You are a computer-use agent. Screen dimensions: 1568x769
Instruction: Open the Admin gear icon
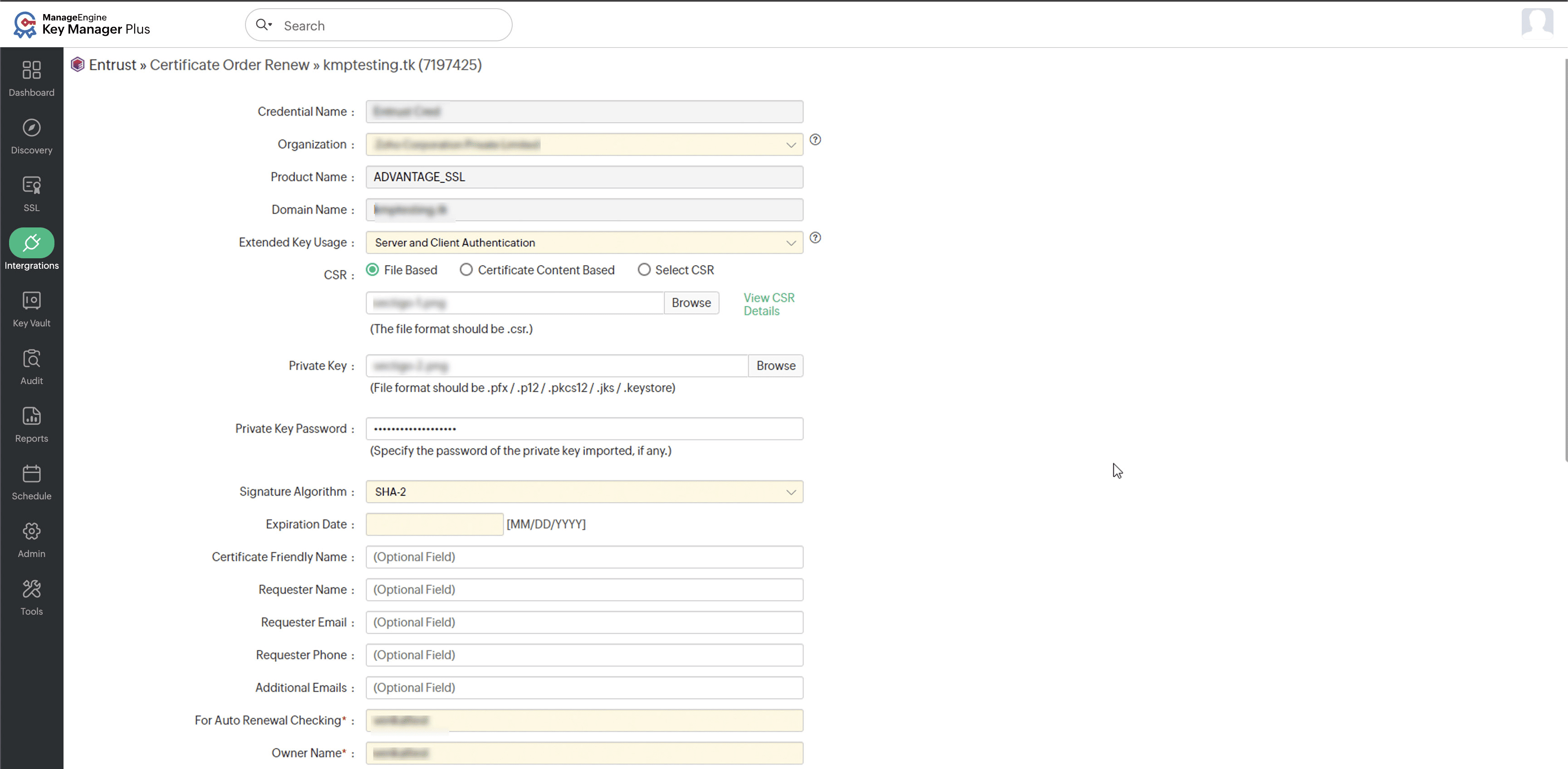pos(32,531)
